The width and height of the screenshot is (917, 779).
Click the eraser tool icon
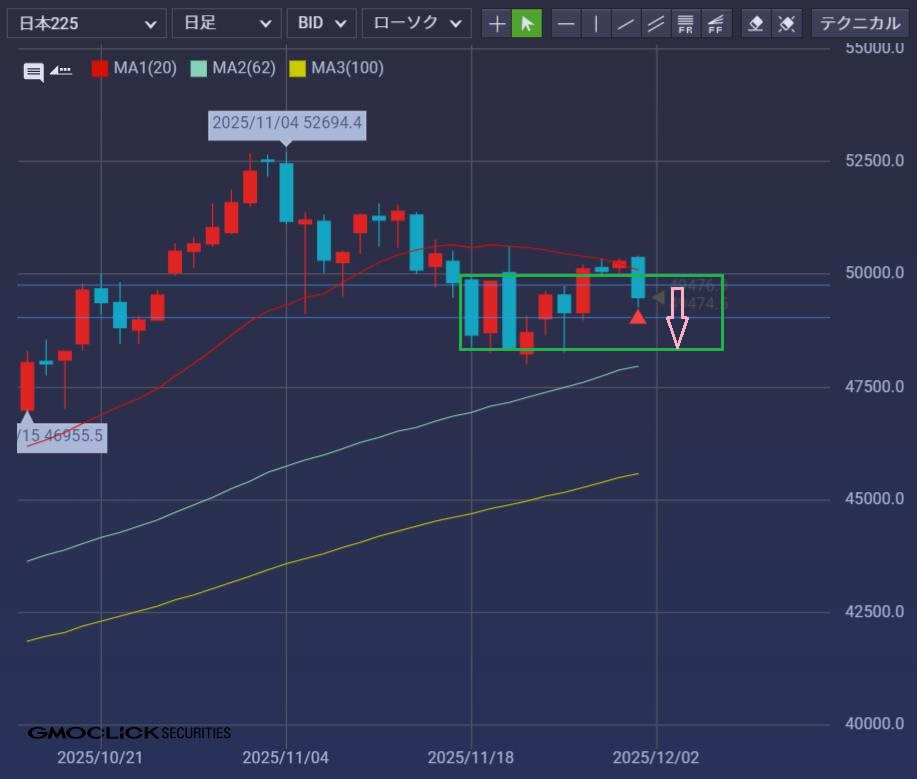click(757, 23)
